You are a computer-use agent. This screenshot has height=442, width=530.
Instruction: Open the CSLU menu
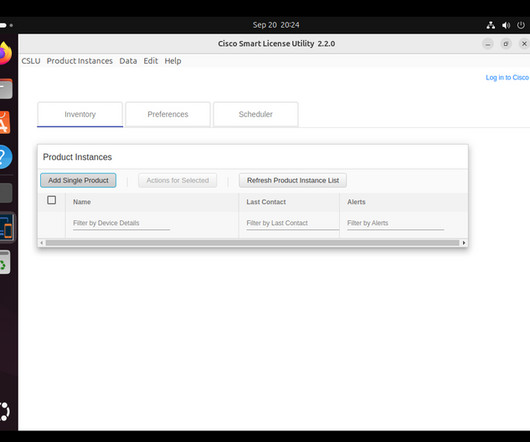31,61
